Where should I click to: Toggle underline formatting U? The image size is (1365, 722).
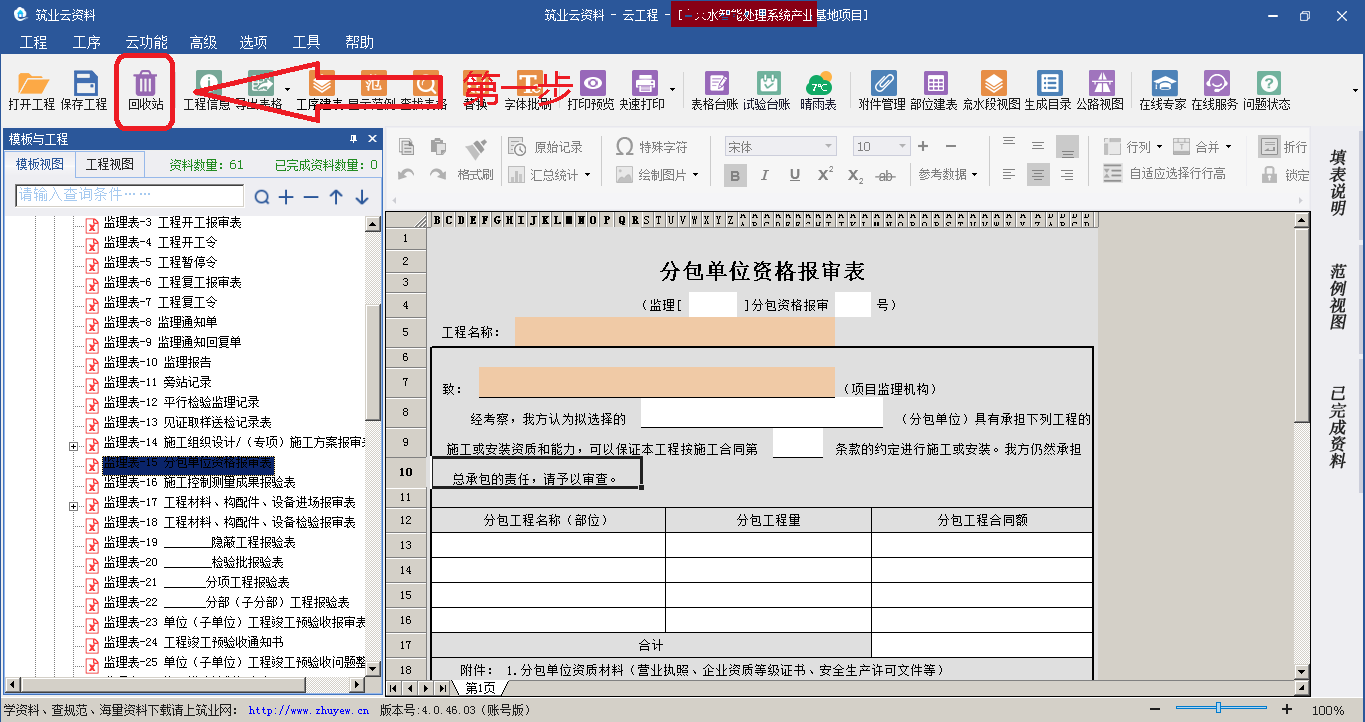pyautogui.click(x=795, y=175)
